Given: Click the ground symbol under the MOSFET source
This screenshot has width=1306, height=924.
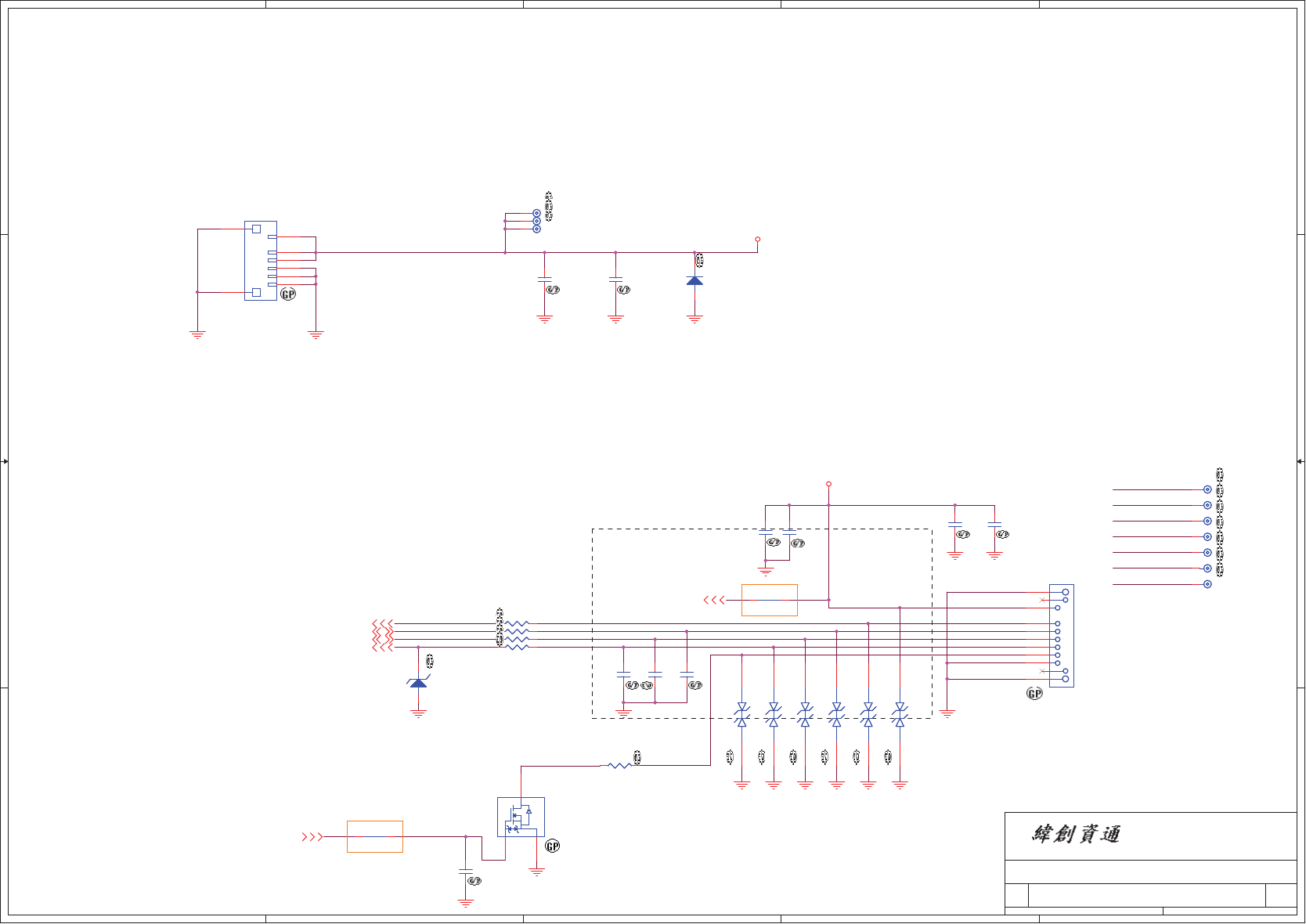Looking at the screenshot, I should pyautogui.click(x=536, y=872).
